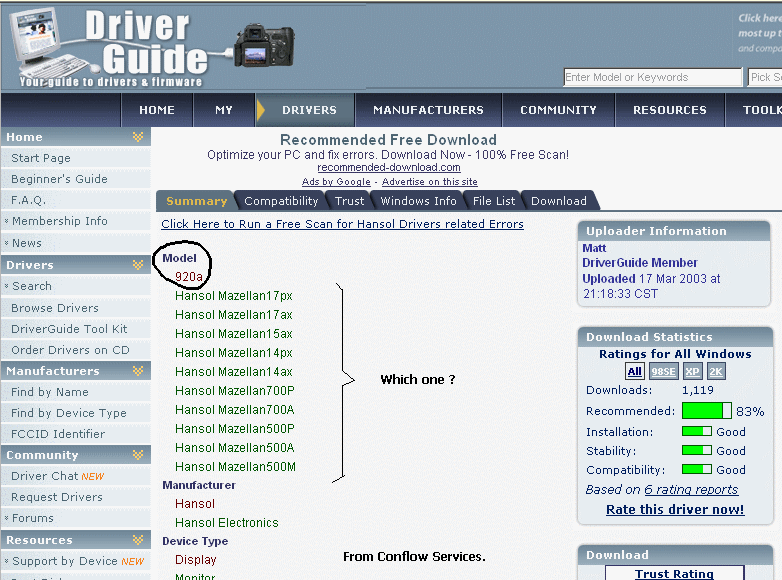This screenshot has width=782, height=580.
Task: Collapse the Home sidebar section
Action: point(138,137)
